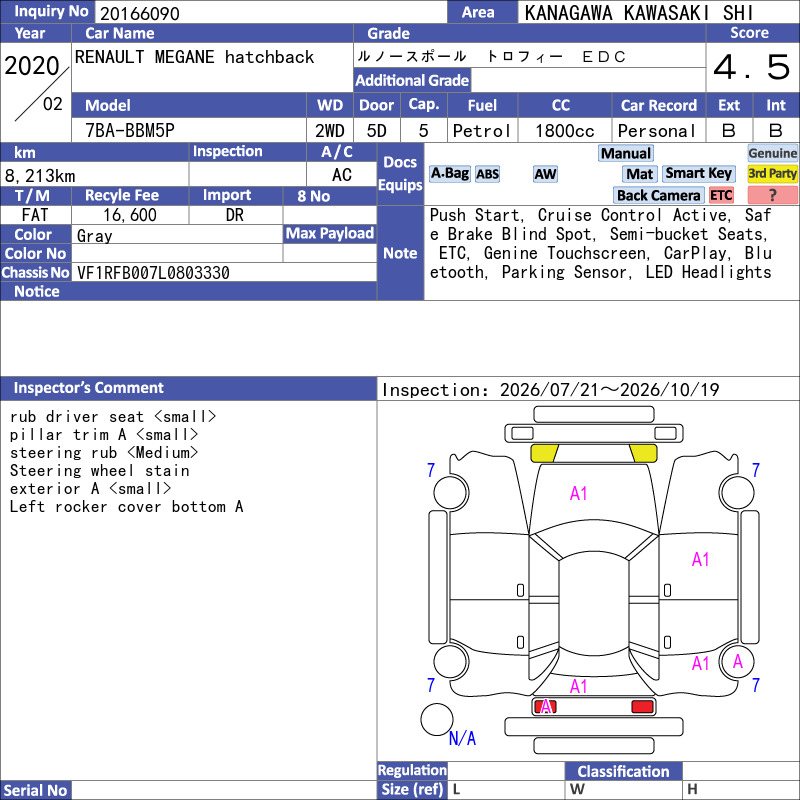Click the red ETC badge

pos(721,195)
